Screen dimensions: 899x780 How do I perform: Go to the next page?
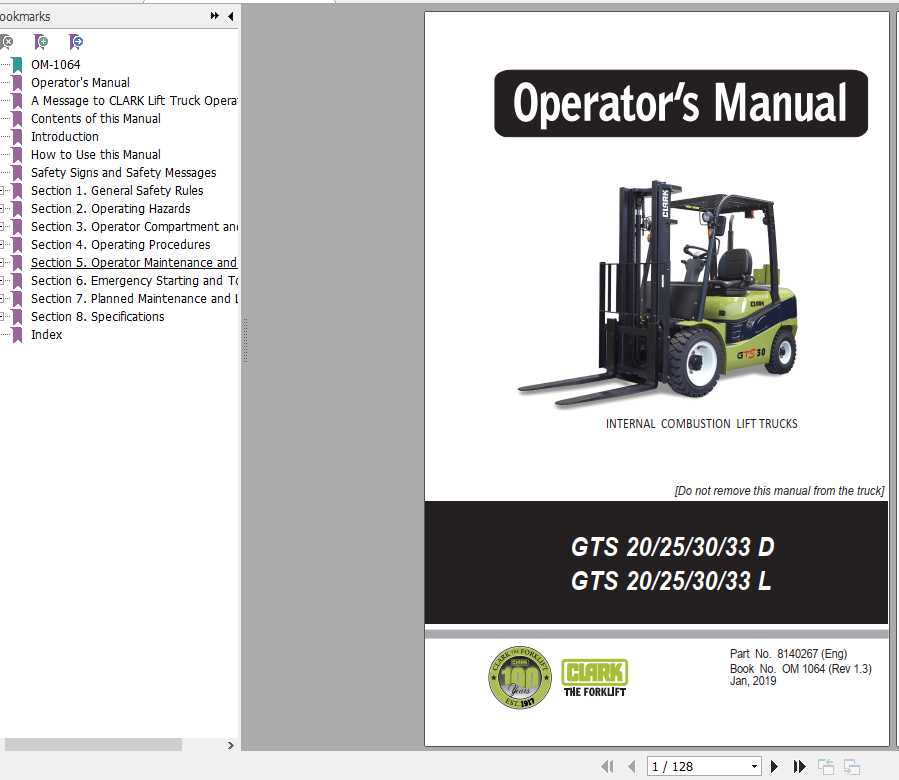[774, 766]
